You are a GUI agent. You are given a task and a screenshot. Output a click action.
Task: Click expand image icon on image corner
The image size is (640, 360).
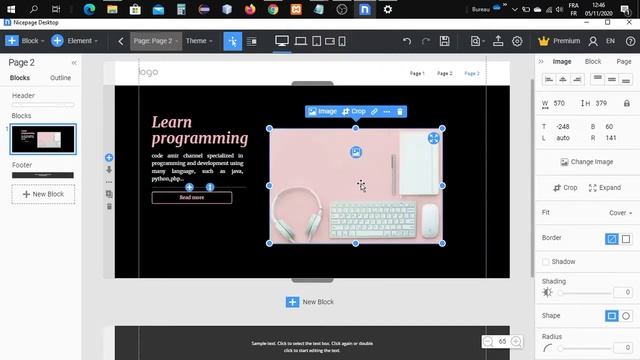(433, 138)
